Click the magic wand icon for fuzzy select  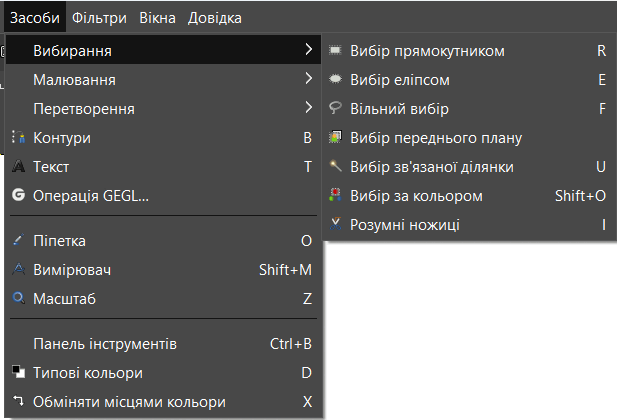point(335,166)
